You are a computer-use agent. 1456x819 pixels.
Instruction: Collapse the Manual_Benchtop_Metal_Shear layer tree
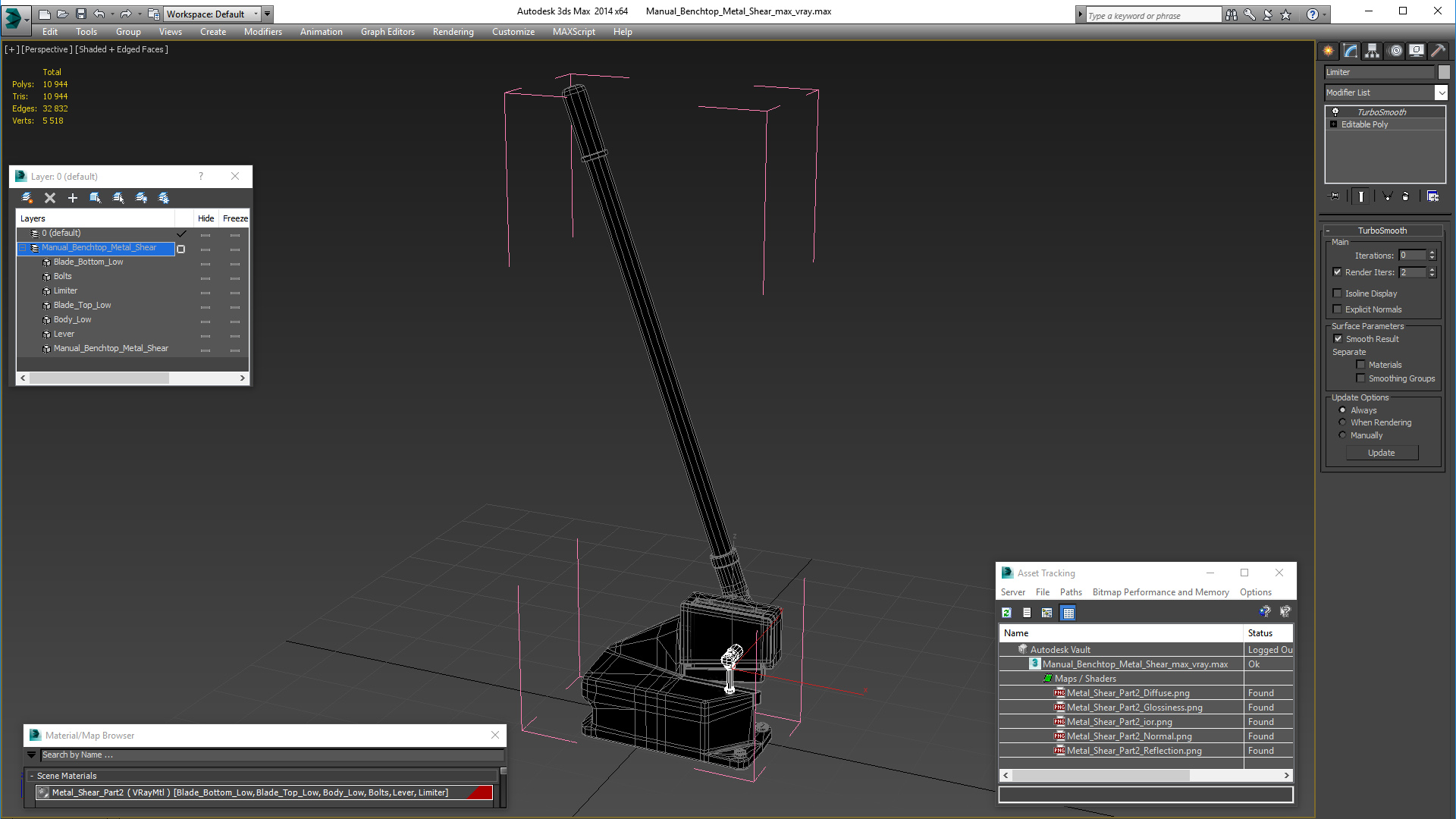pos(23,248)
